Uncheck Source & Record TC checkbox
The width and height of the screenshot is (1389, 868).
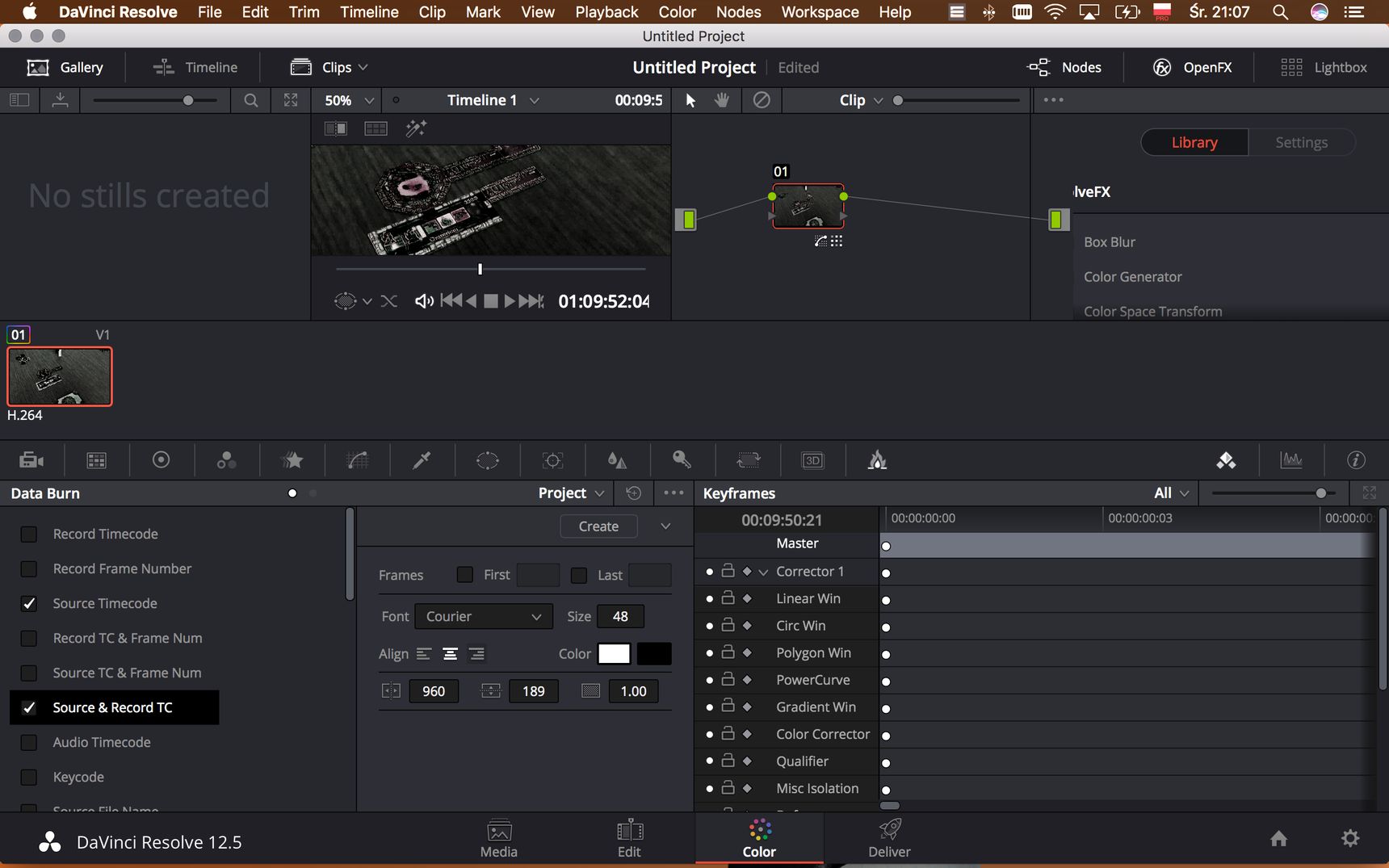(29, 707)
